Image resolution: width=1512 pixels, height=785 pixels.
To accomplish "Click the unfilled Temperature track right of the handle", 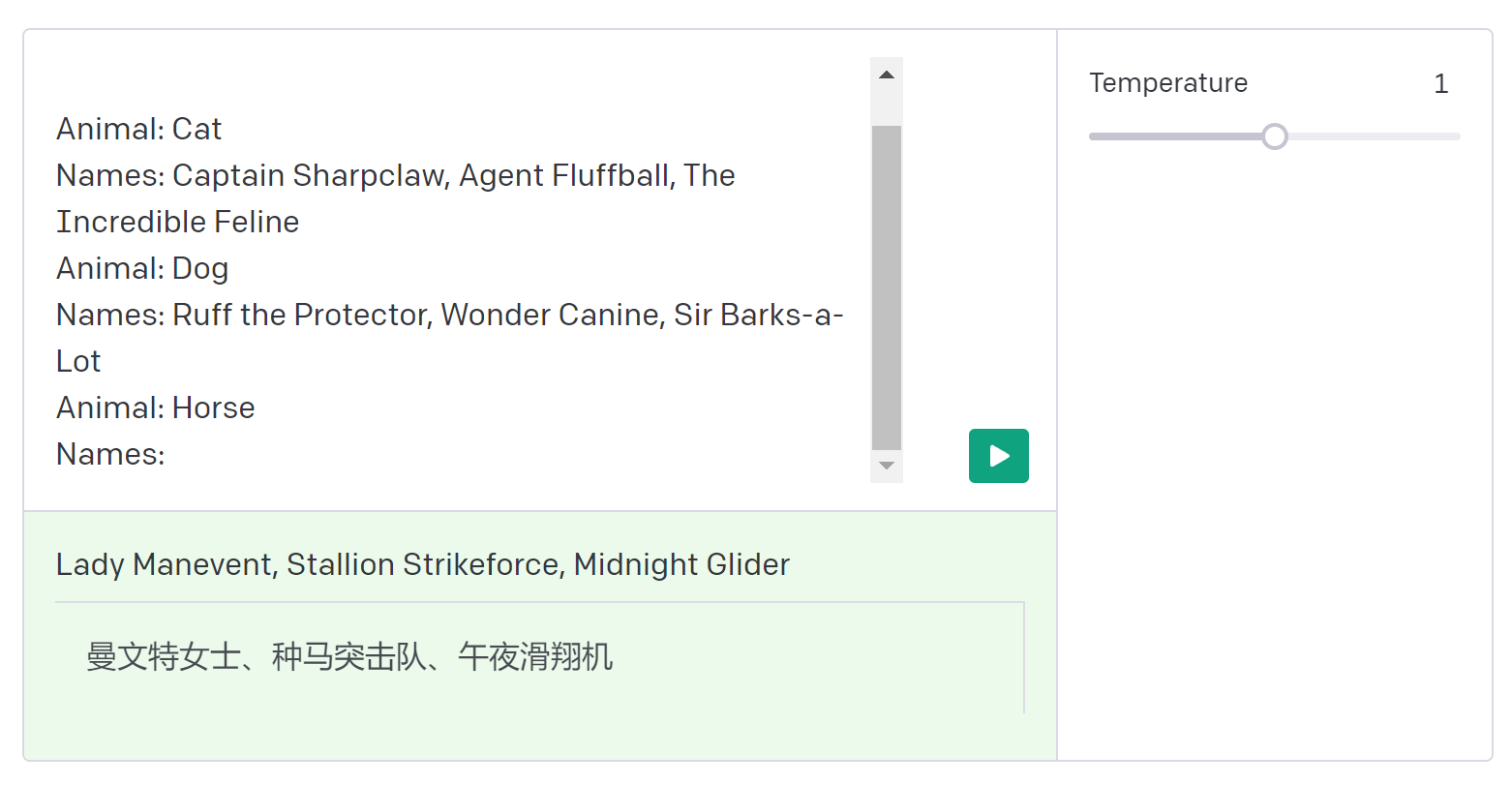I will 1375,136.
